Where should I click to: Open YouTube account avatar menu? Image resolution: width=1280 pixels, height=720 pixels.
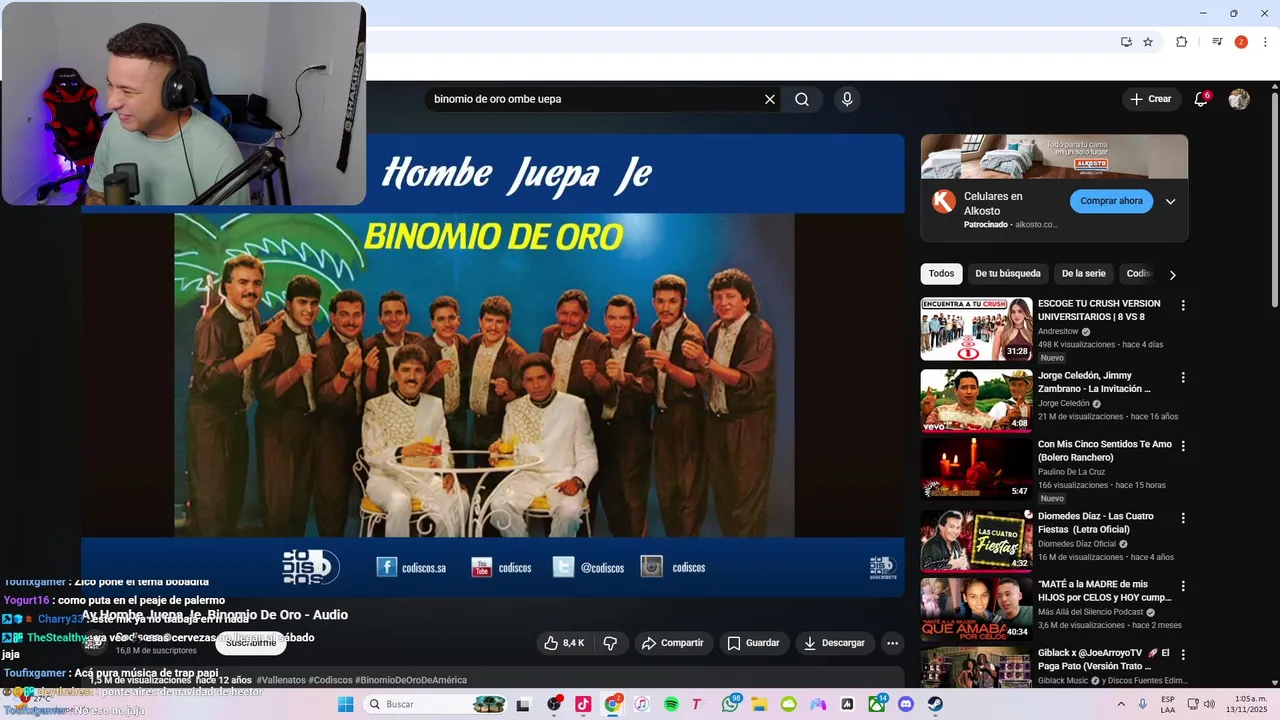click(x=1239, y=99)
